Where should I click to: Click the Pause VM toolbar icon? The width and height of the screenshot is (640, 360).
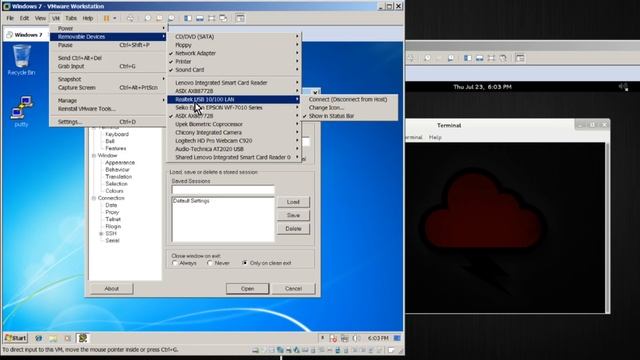tap(107, 18)
